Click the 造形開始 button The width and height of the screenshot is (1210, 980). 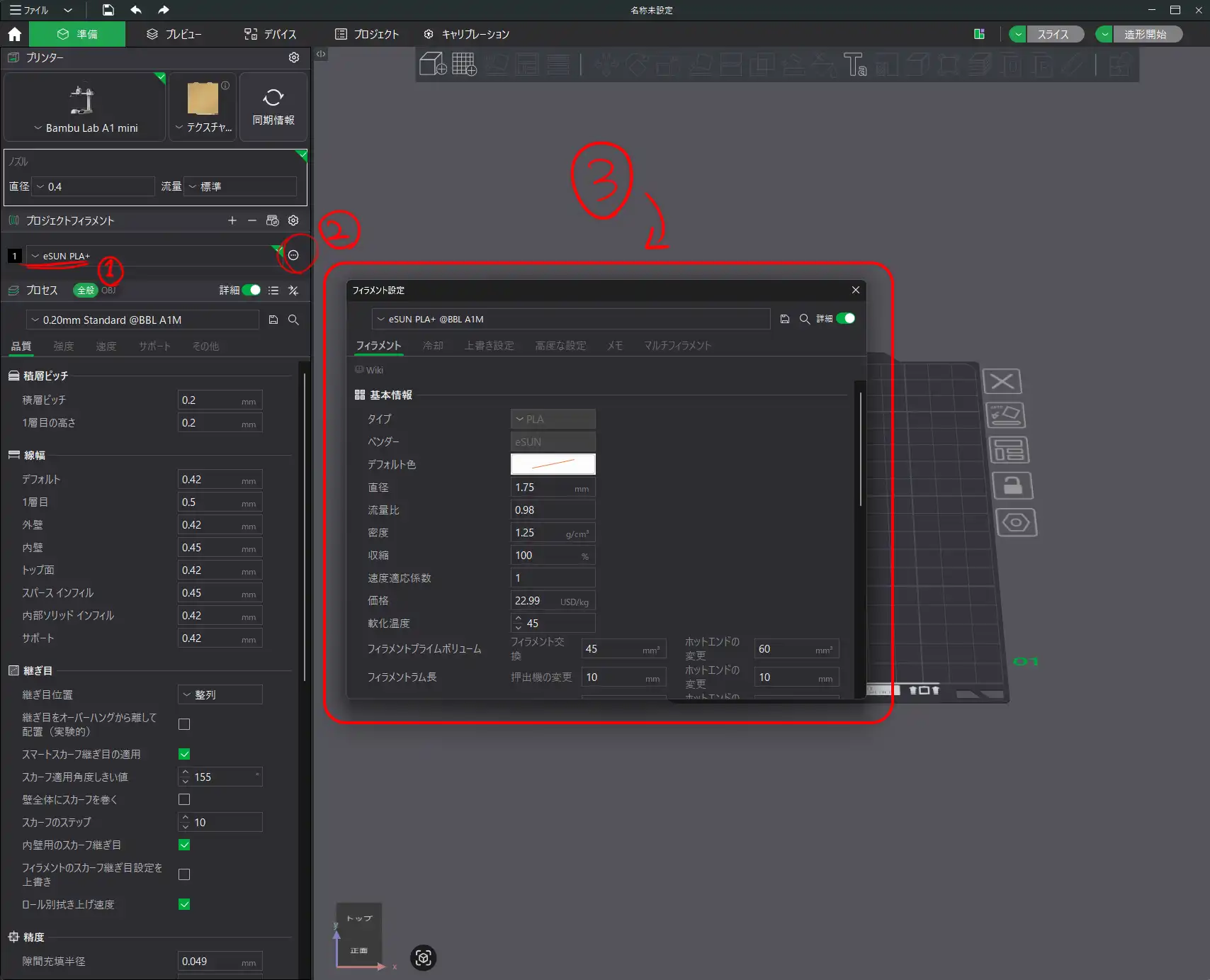(x=1145, y=34)
